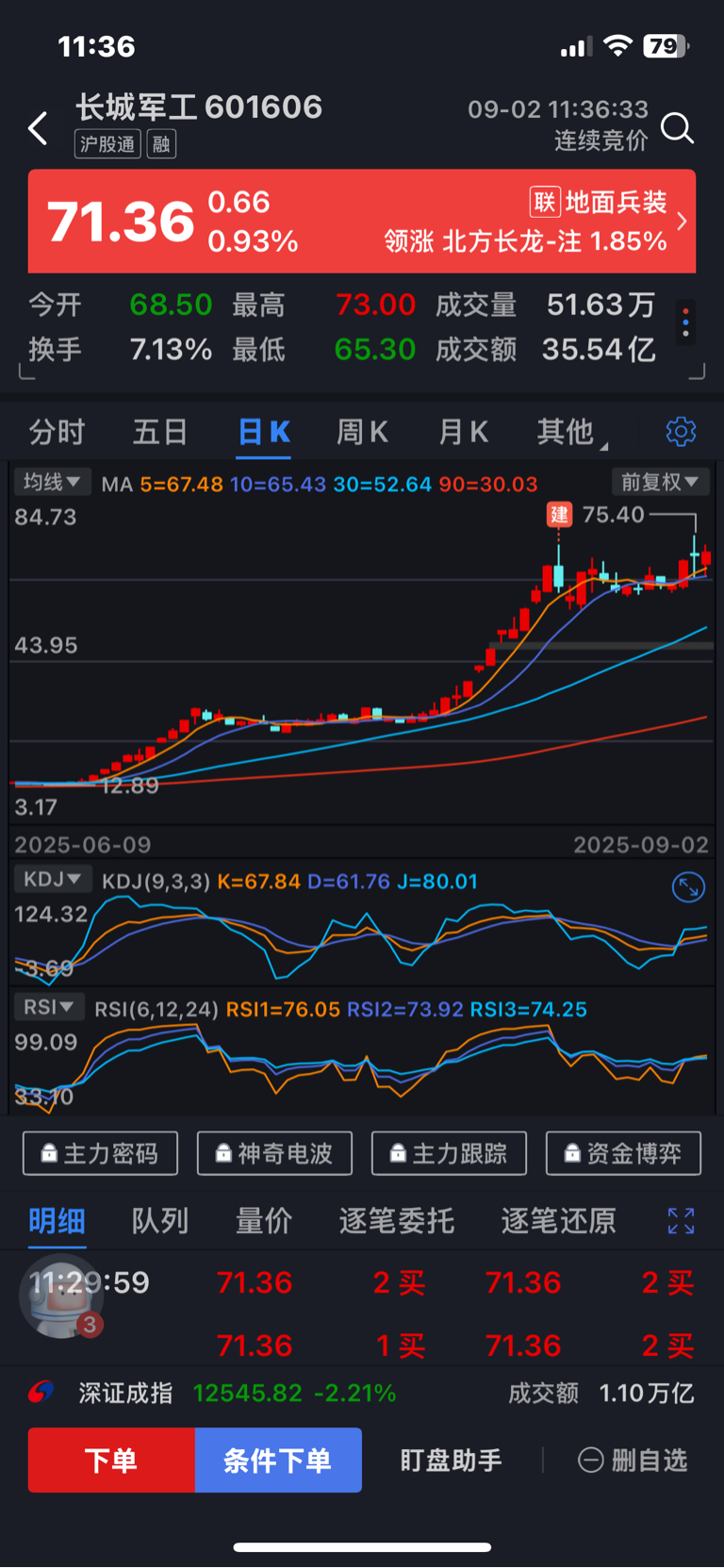Image resolution: width=724 pixels, height=1568 pixels.
Task: Tap the locked 主力跟踪 button
Action: [449, 1153]
